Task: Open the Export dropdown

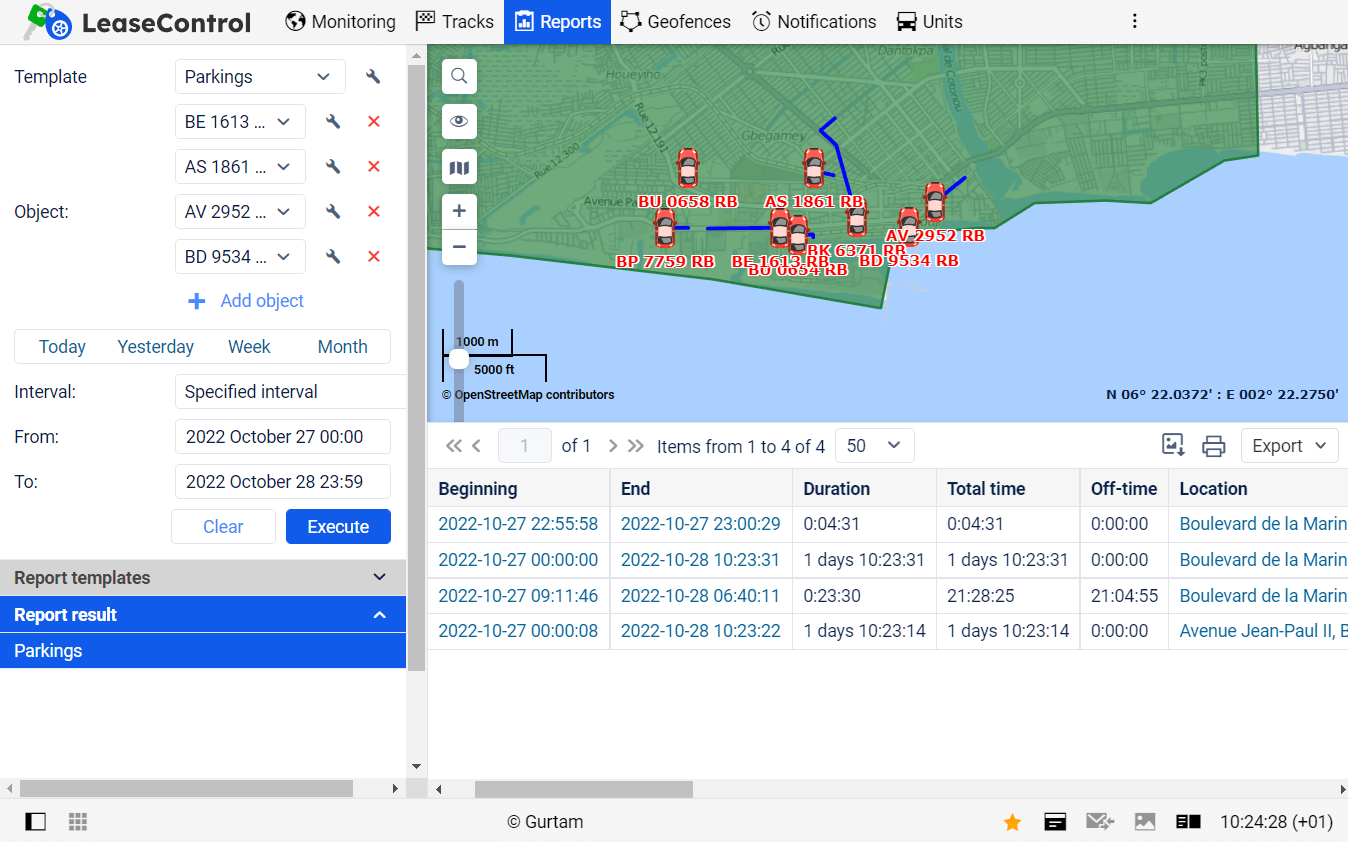Action: 1289,446
